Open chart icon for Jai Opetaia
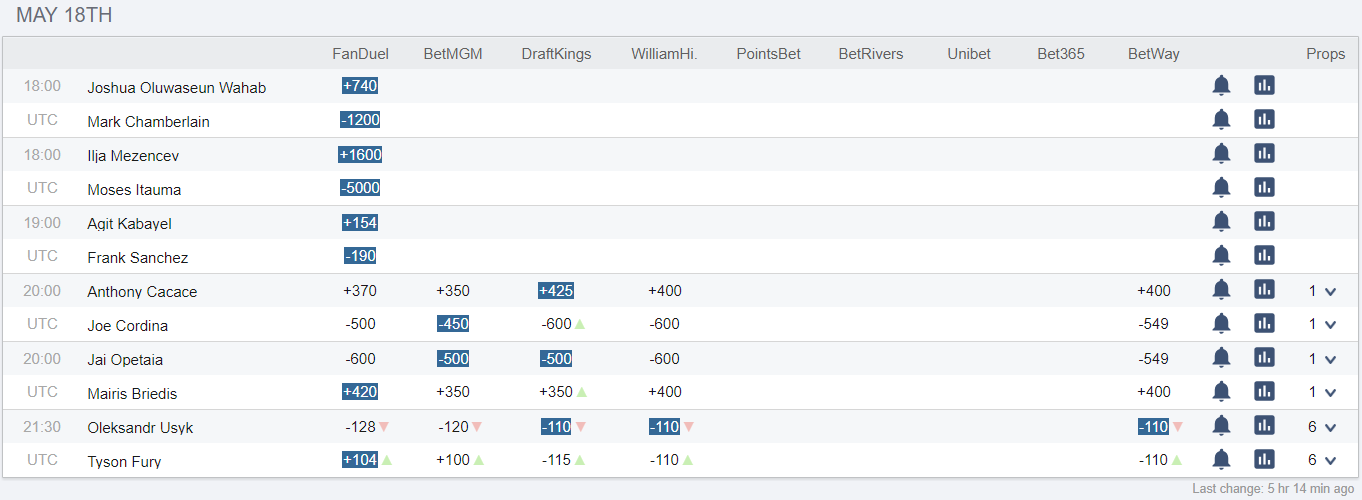The image size is (1362, 500). 1264,358
